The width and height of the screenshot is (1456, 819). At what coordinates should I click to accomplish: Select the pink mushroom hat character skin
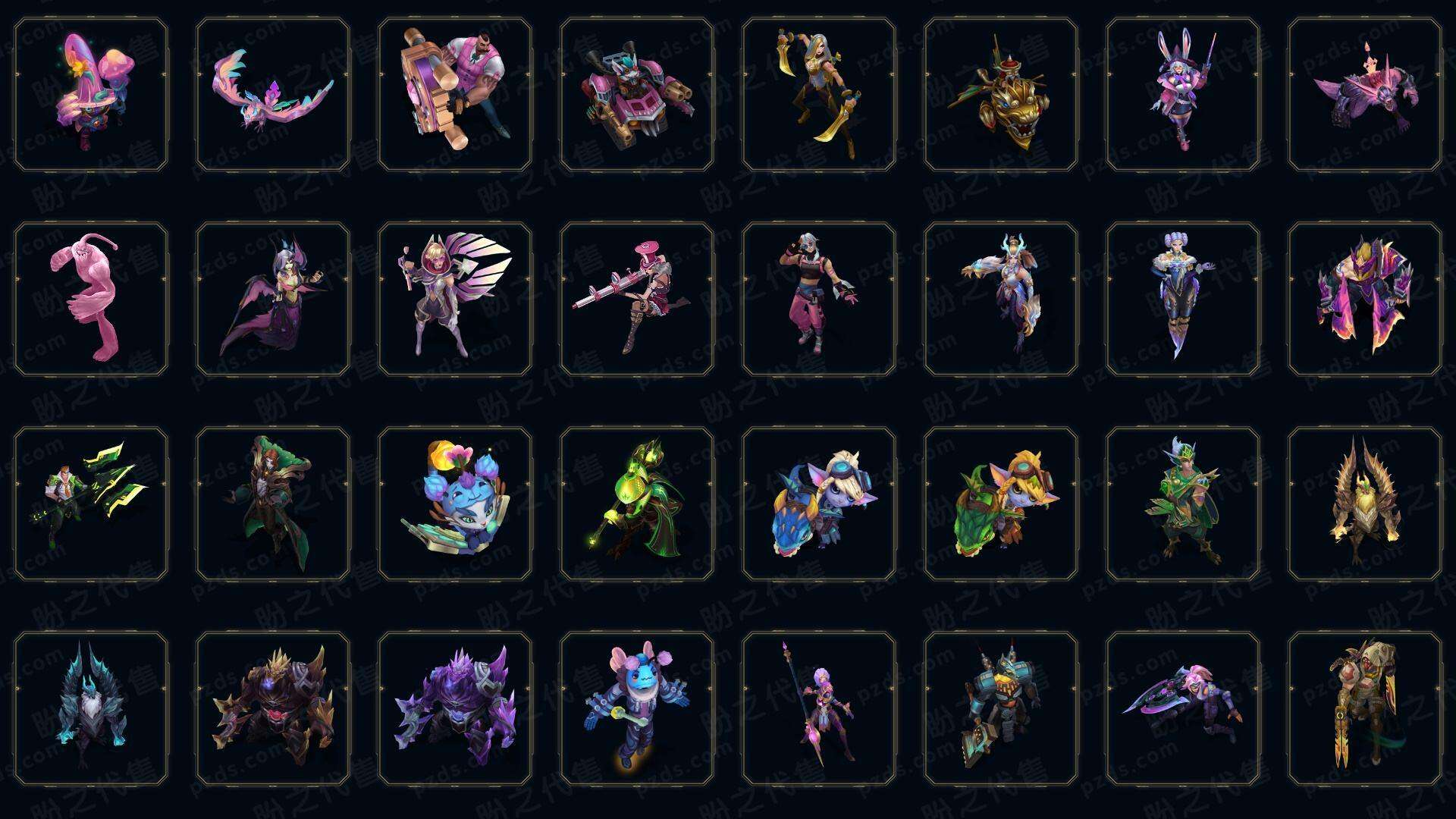pyautogui.click(x=91, y=95)
